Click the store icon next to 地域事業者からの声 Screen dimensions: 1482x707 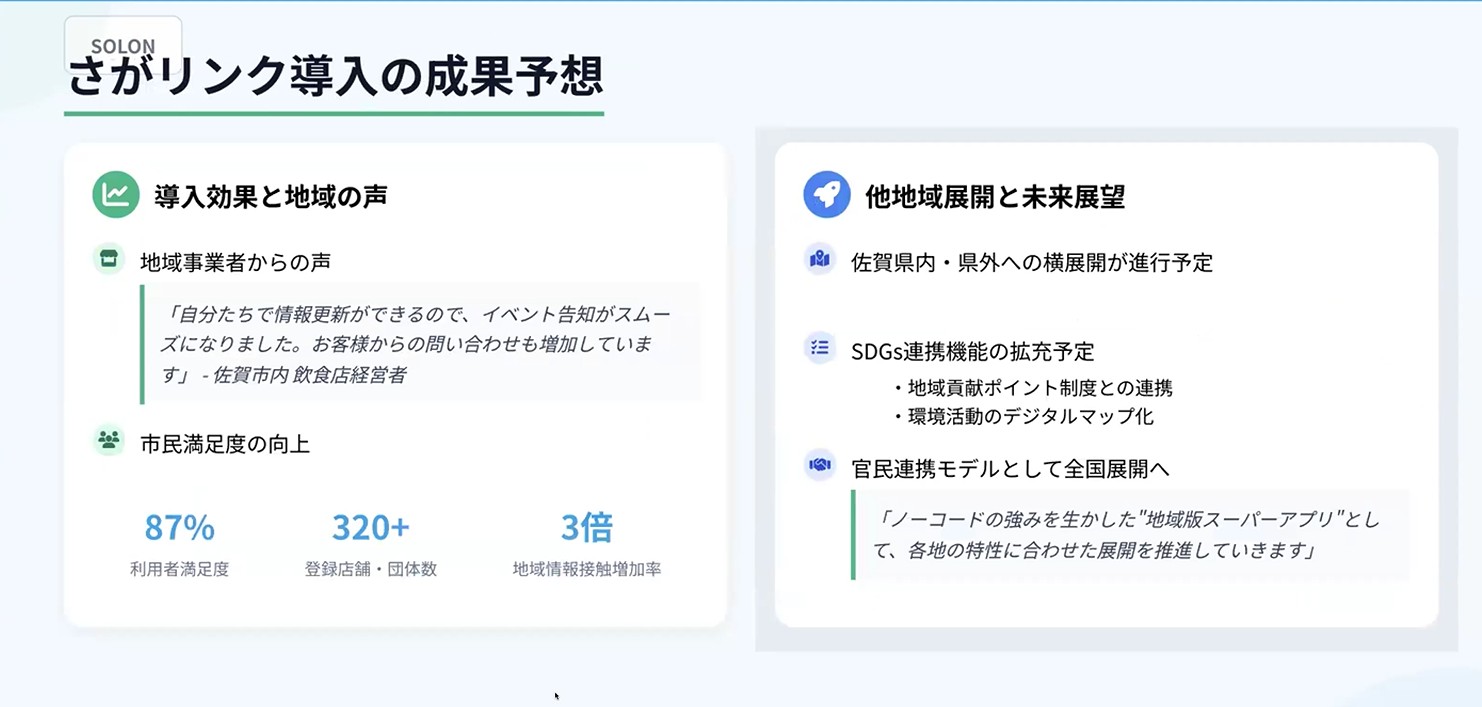109,259
